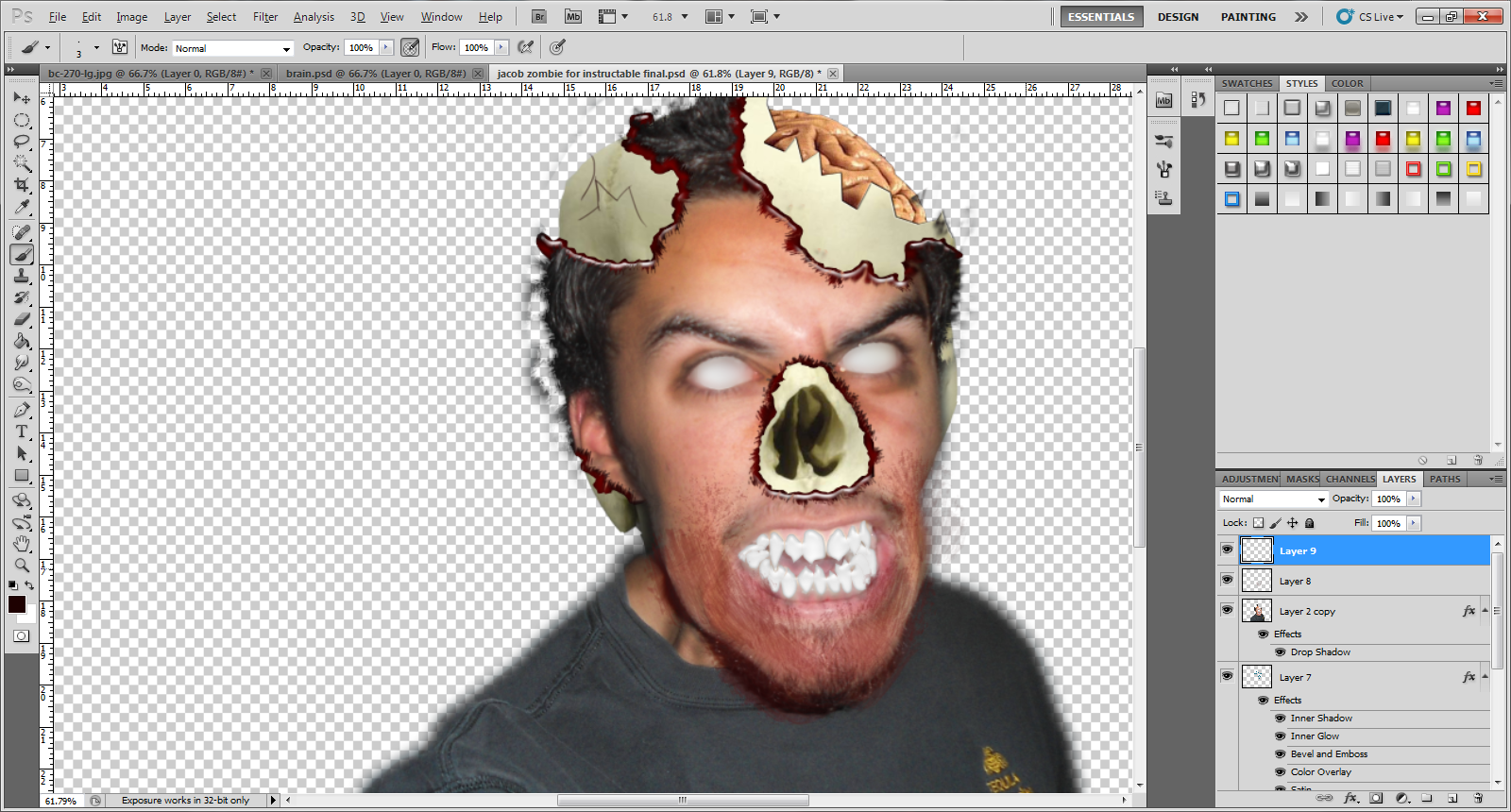Toggle Drop Shadow effect visibility
Screen dimensions: 1511x812
[1281, 652]
